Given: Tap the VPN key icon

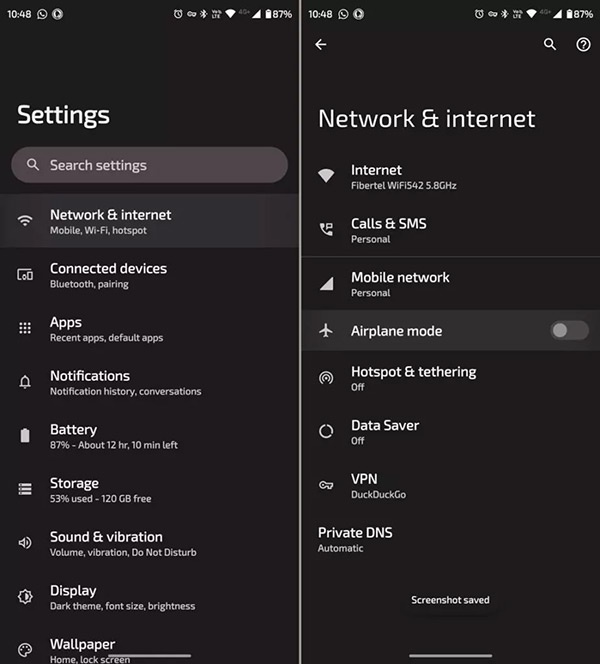Looking at the screenshot, I should 326,485.
